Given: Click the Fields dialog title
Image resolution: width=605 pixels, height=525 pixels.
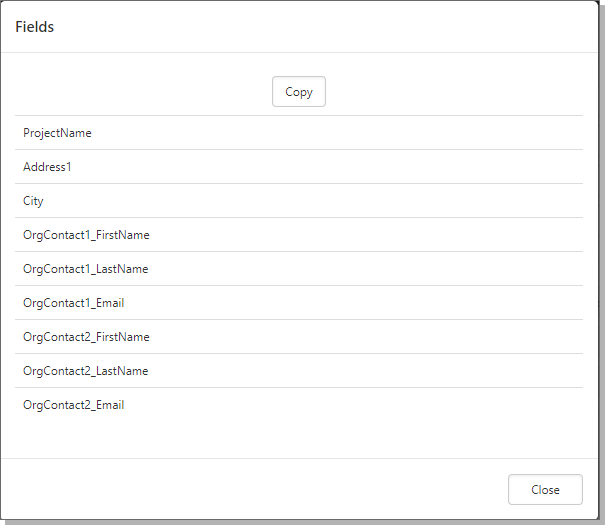Looking at the screenshot, I should [x=35, y=27].
